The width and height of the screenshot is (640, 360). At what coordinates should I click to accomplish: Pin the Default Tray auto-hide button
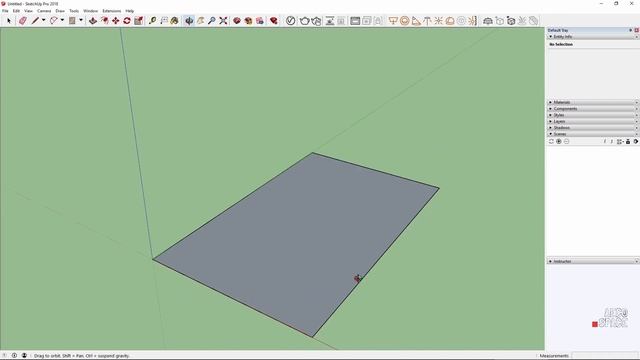coord(631,30)
